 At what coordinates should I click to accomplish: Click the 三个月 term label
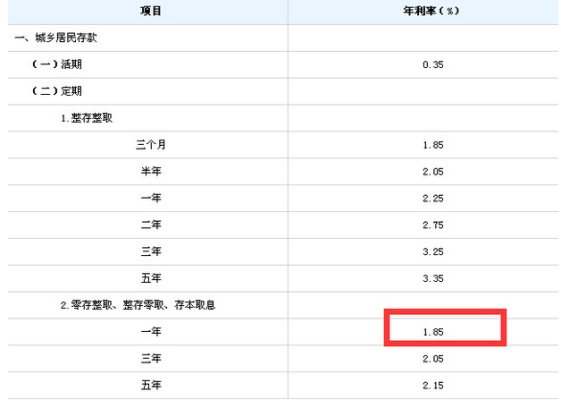151,145
